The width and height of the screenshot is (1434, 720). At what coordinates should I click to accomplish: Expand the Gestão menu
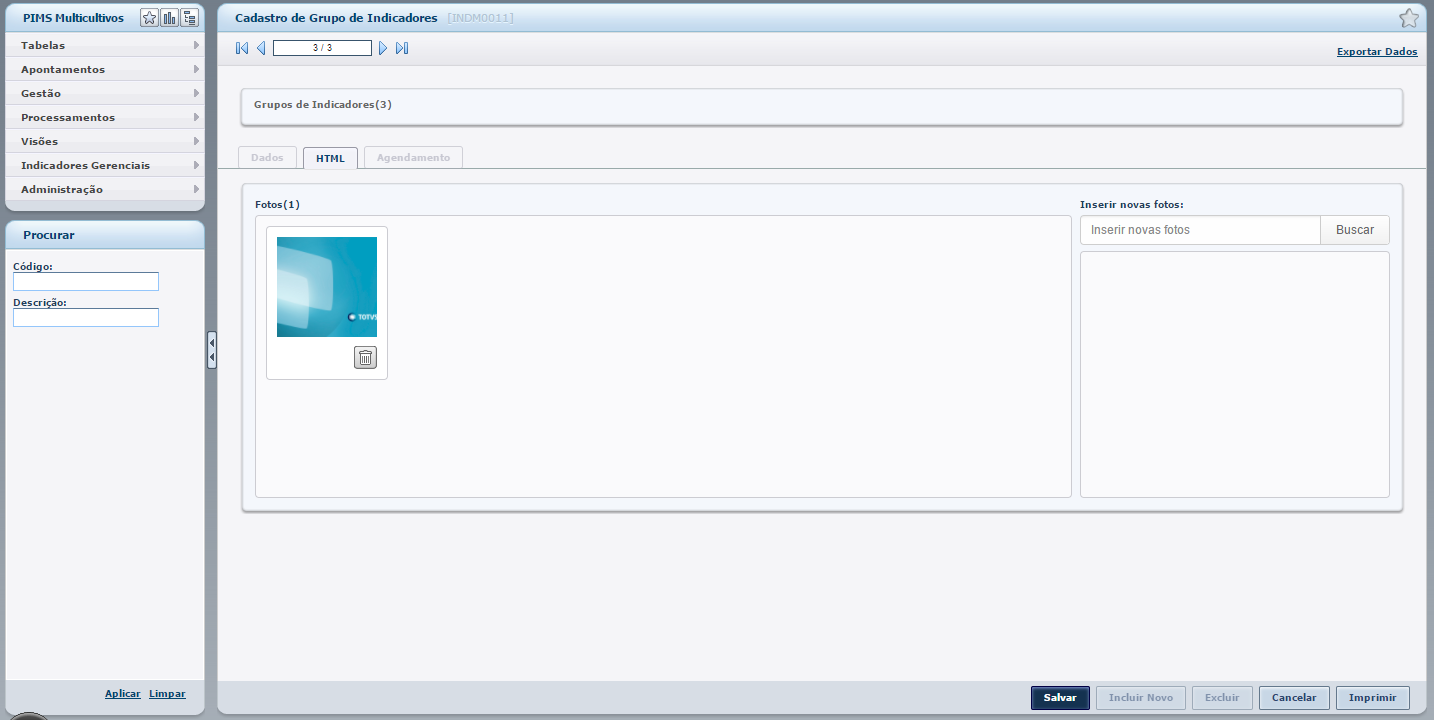point(105,93)
